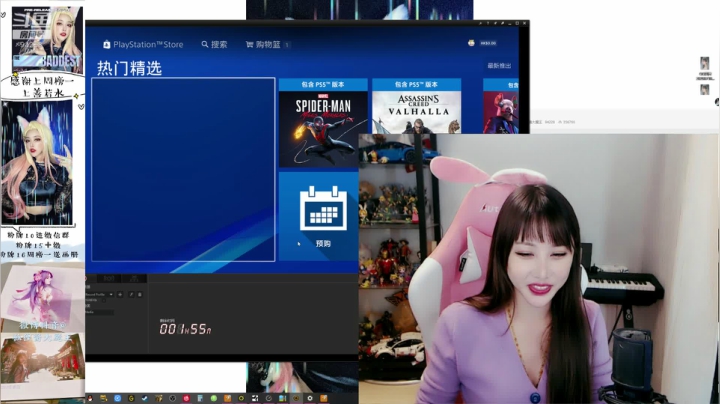Click the trash delete profile button

tap(140, 294)
